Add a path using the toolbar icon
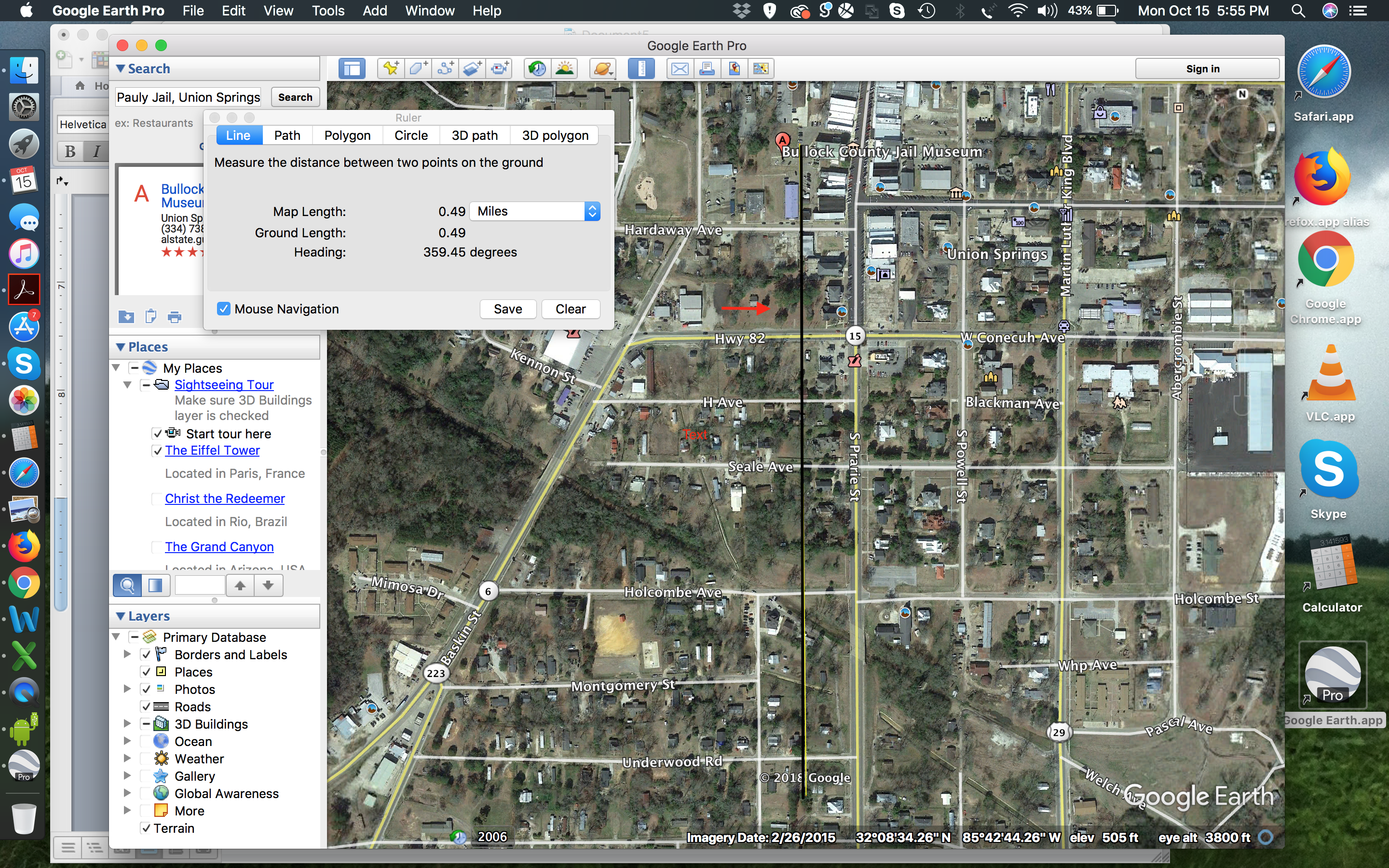The image size is (1389, 868). [446, 69]
